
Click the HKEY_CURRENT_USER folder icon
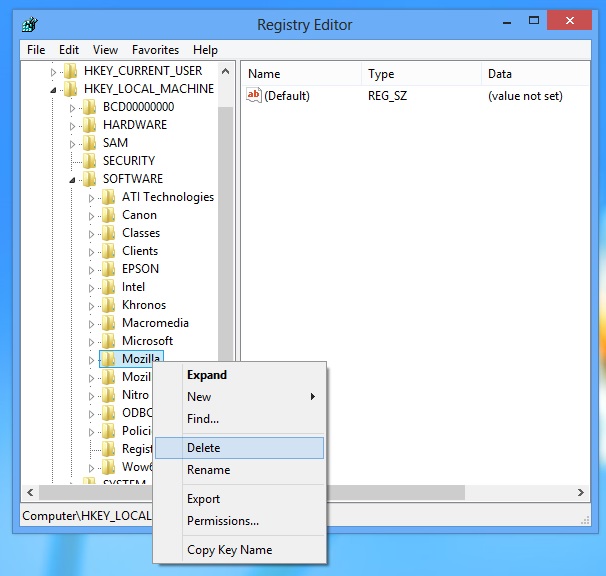tap(70, 71)
